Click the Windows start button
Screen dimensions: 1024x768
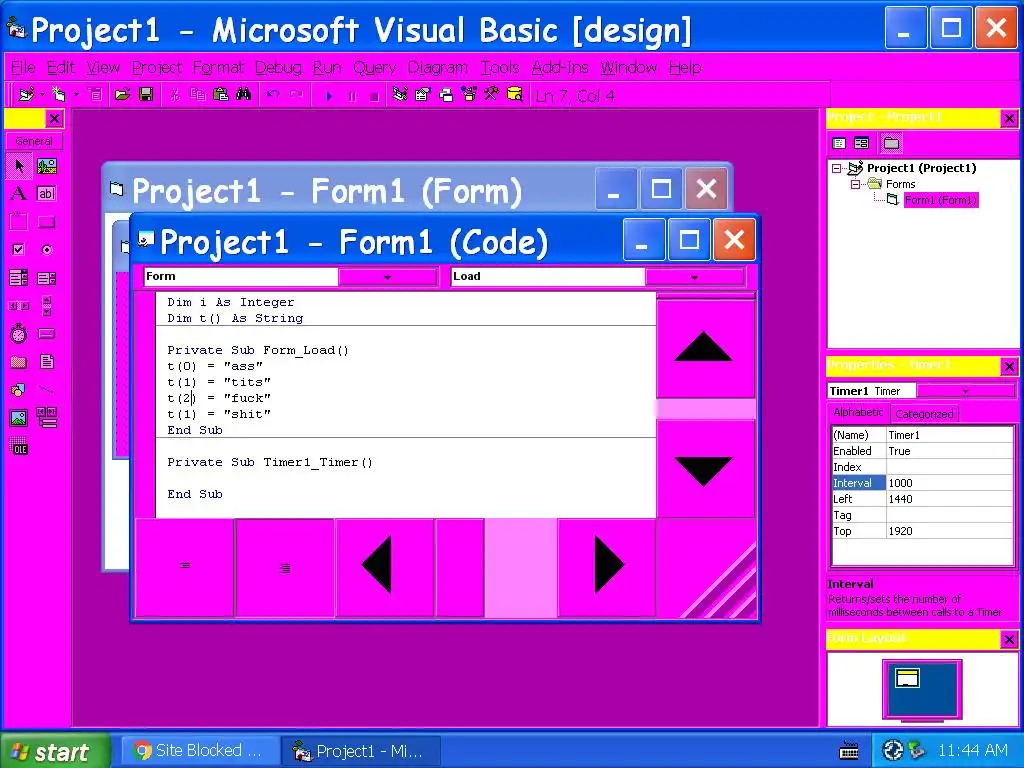[55, 751]
